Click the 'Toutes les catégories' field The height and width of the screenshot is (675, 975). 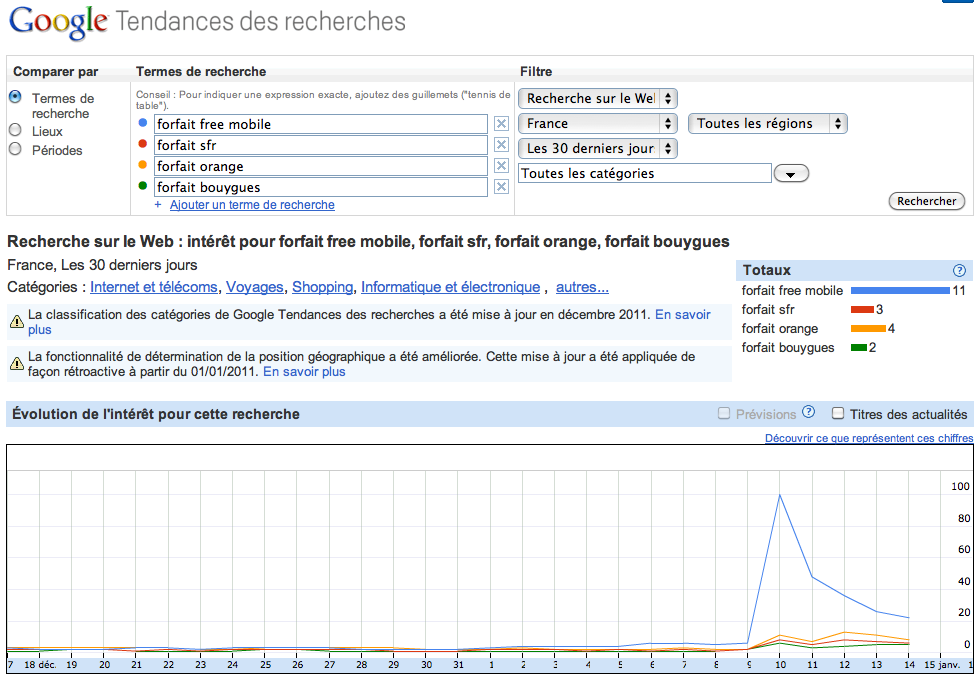tap(645, 173)
